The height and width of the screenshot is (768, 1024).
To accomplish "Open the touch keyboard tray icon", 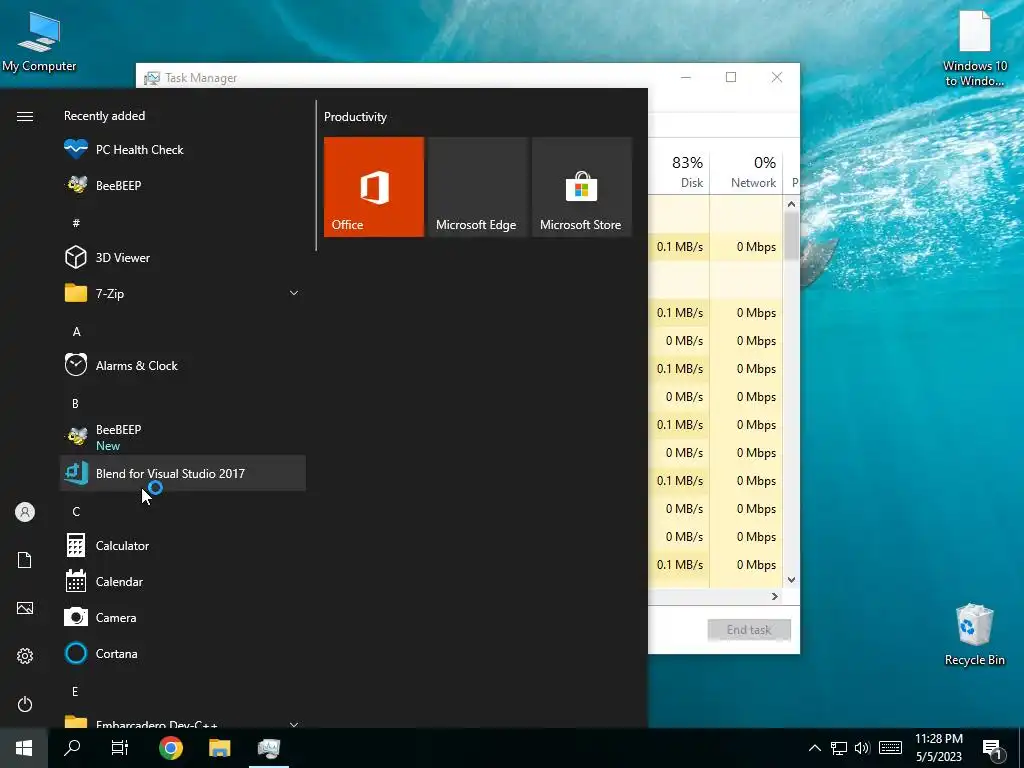I will (x=890, y=748).
